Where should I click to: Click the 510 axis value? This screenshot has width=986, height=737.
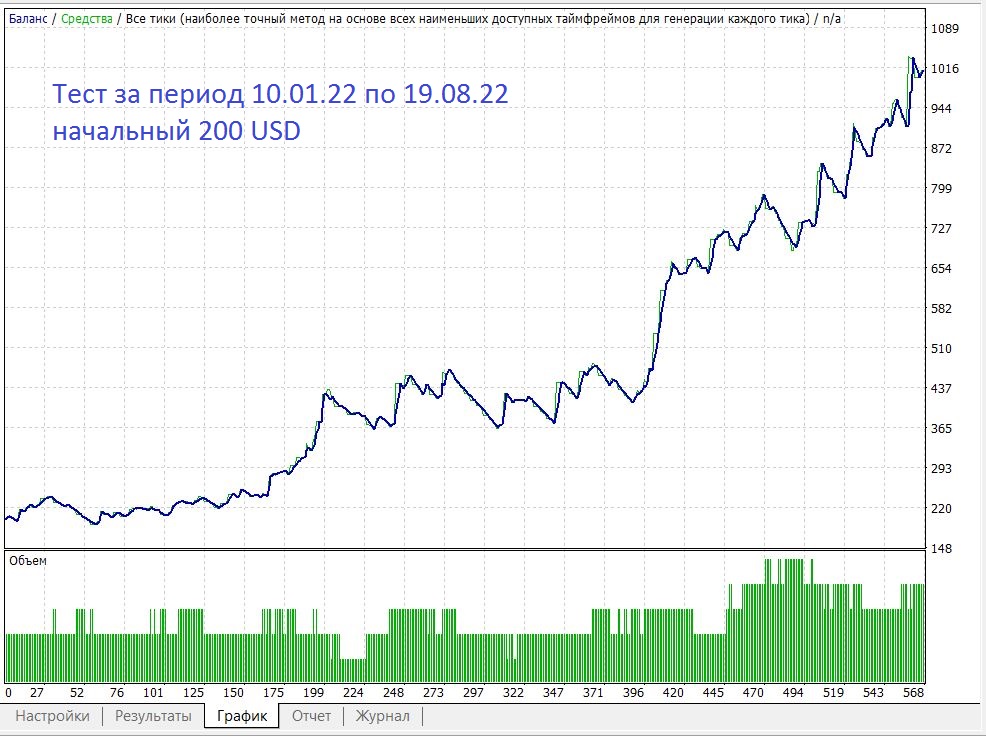click(941, 348)
